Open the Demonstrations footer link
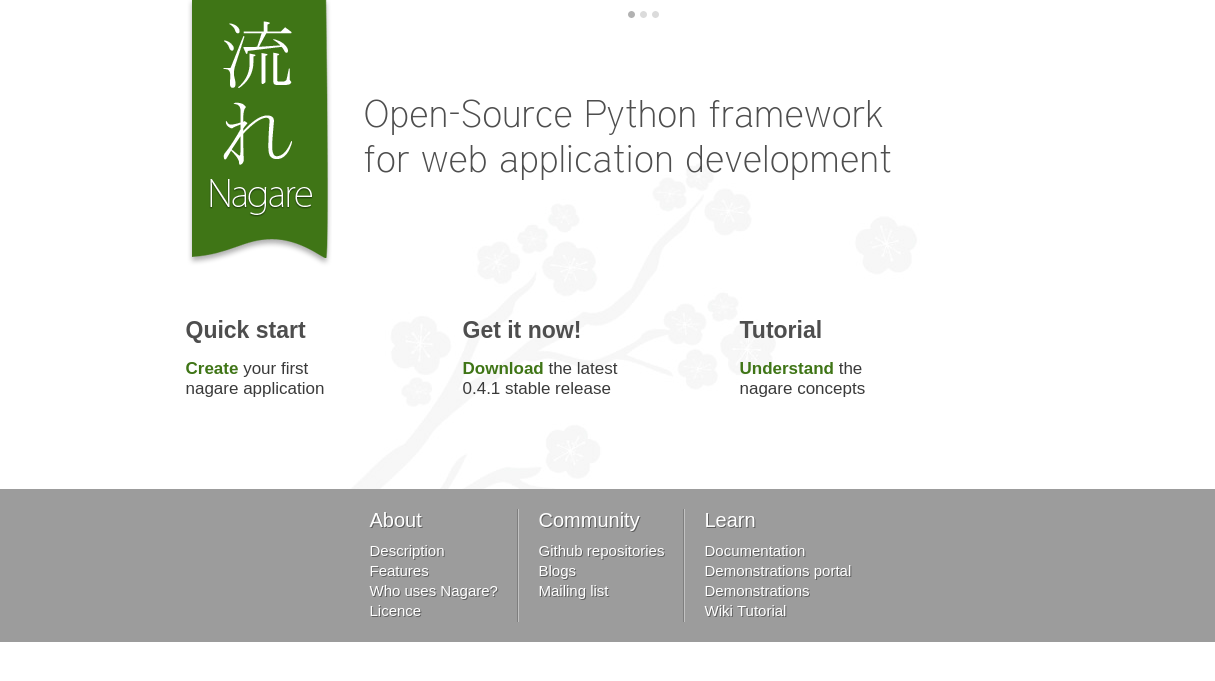This screenshot has width=1215, height=681. [757, 591]
